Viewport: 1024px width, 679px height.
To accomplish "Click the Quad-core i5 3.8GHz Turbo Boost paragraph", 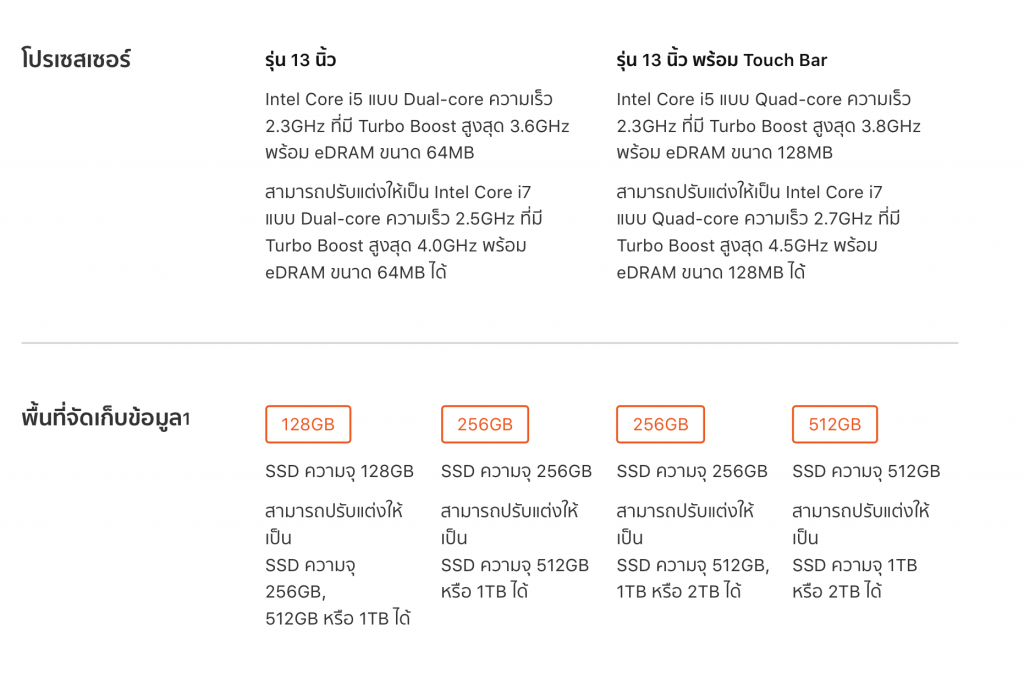I will [x=768, y=125].
